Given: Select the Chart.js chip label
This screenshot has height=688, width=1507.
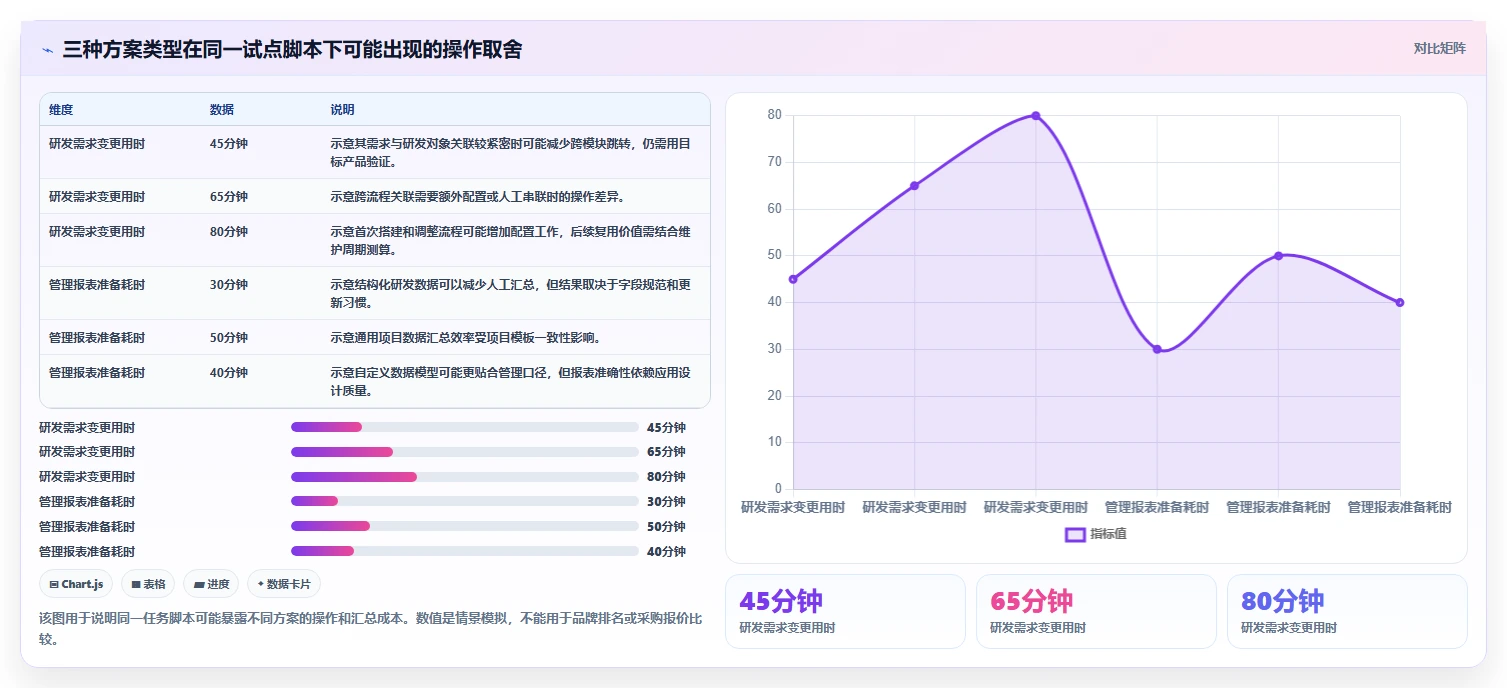Looking at the screenshot, I should pyautogui.click(x=82, y=584).
